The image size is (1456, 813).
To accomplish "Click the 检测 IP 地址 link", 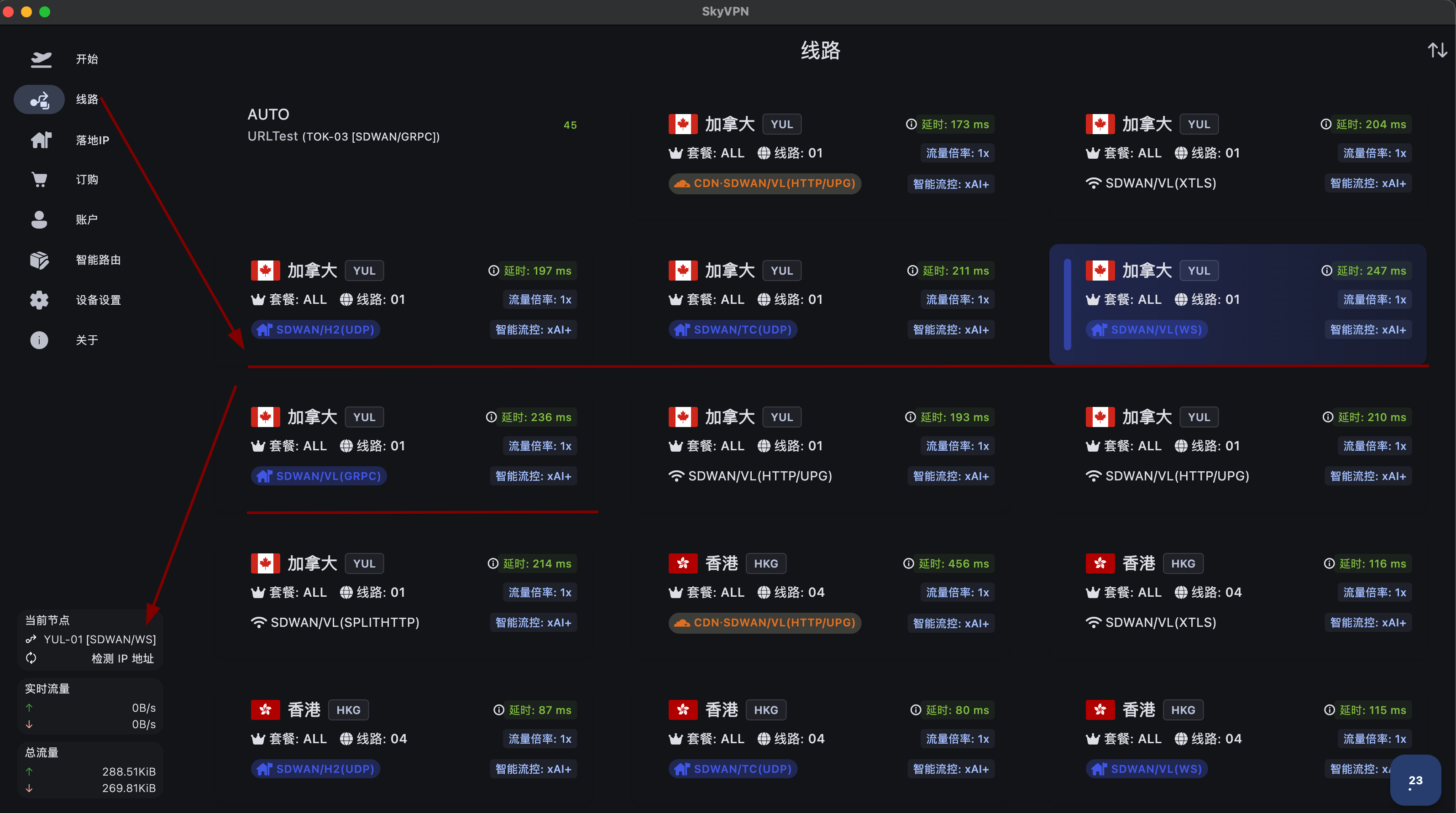I will pos(123,658).
